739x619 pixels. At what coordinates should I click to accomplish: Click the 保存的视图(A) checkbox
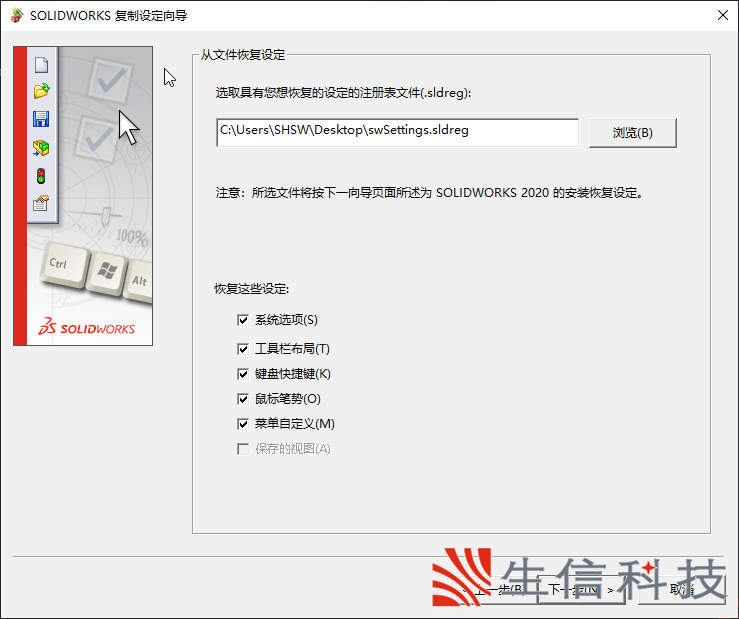tap(243, 449)
